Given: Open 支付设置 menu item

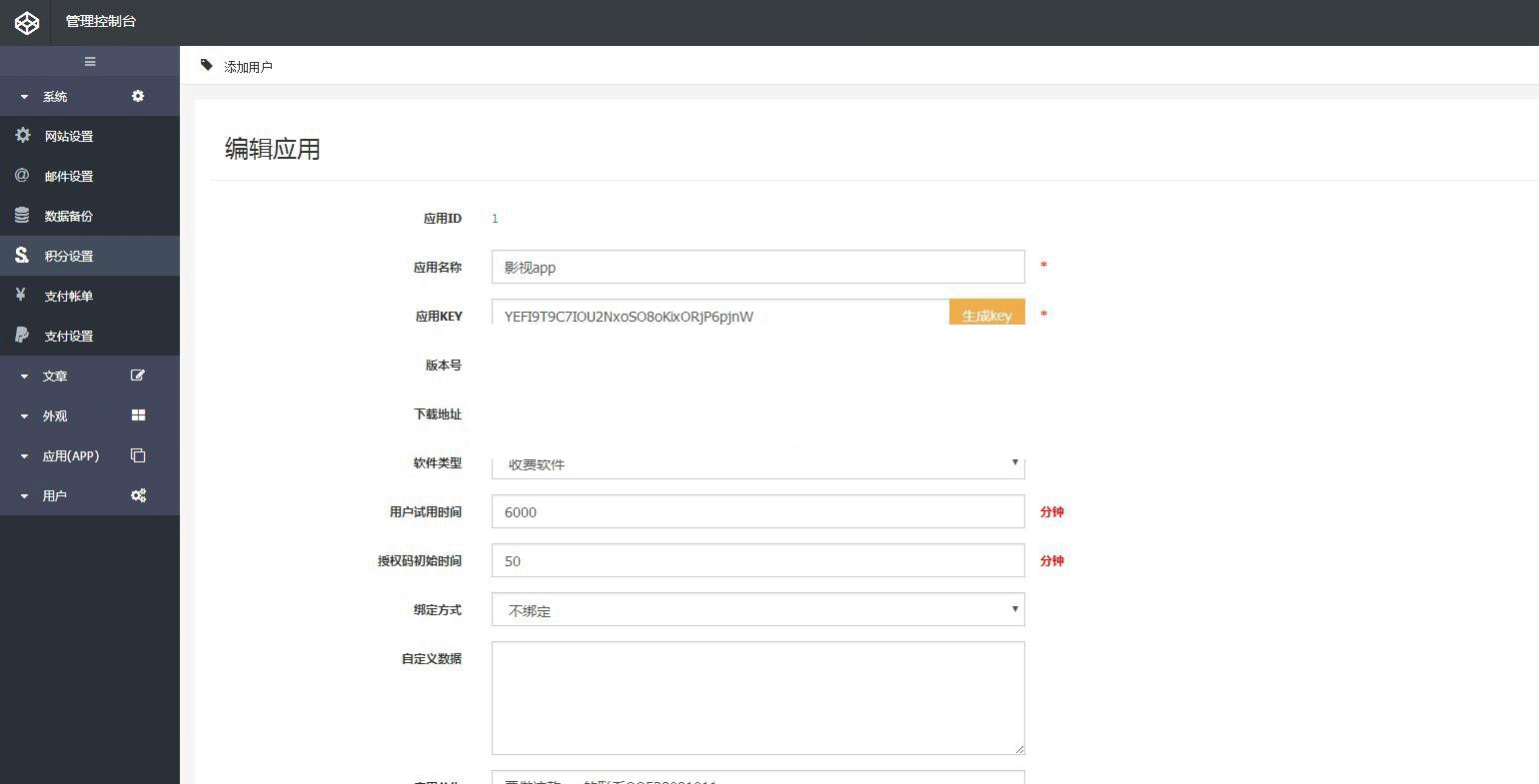Looking at the screenshot, I should (90, 336).
